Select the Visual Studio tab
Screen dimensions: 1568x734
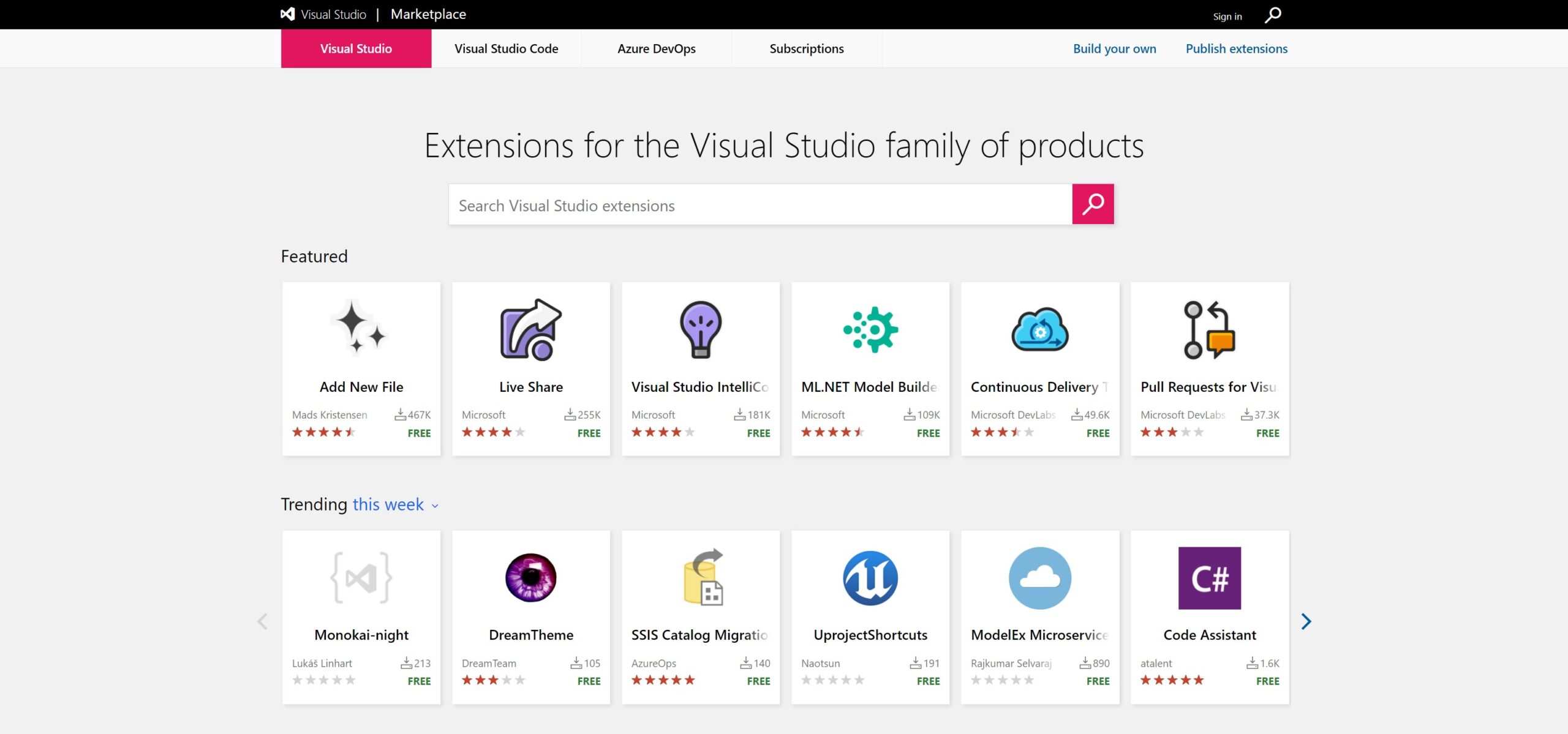click(x=356, y=48)
